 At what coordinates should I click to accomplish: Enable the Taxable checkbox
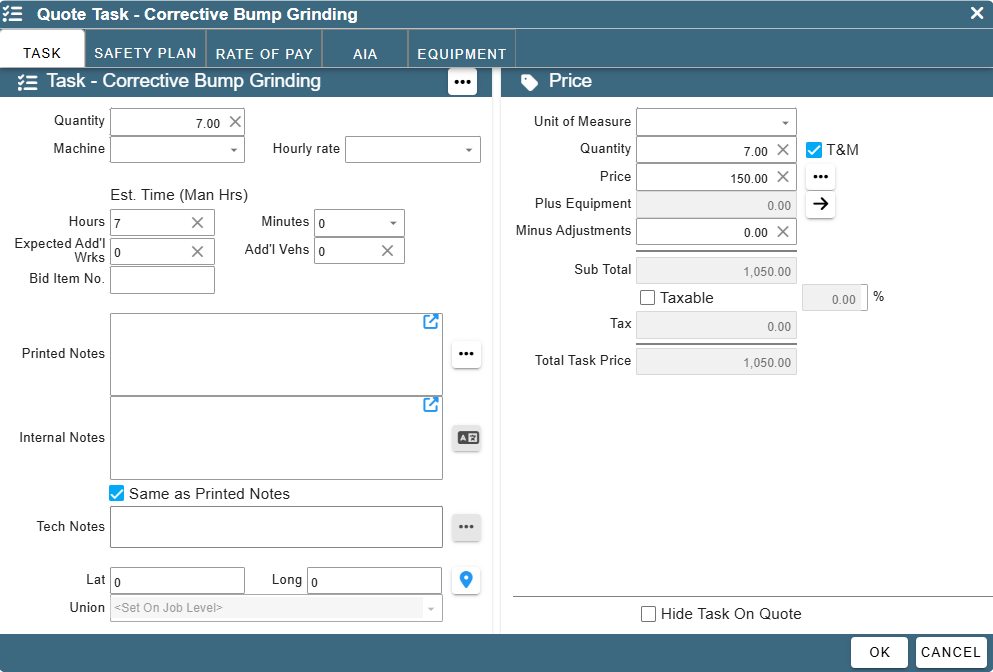(647, 298)
